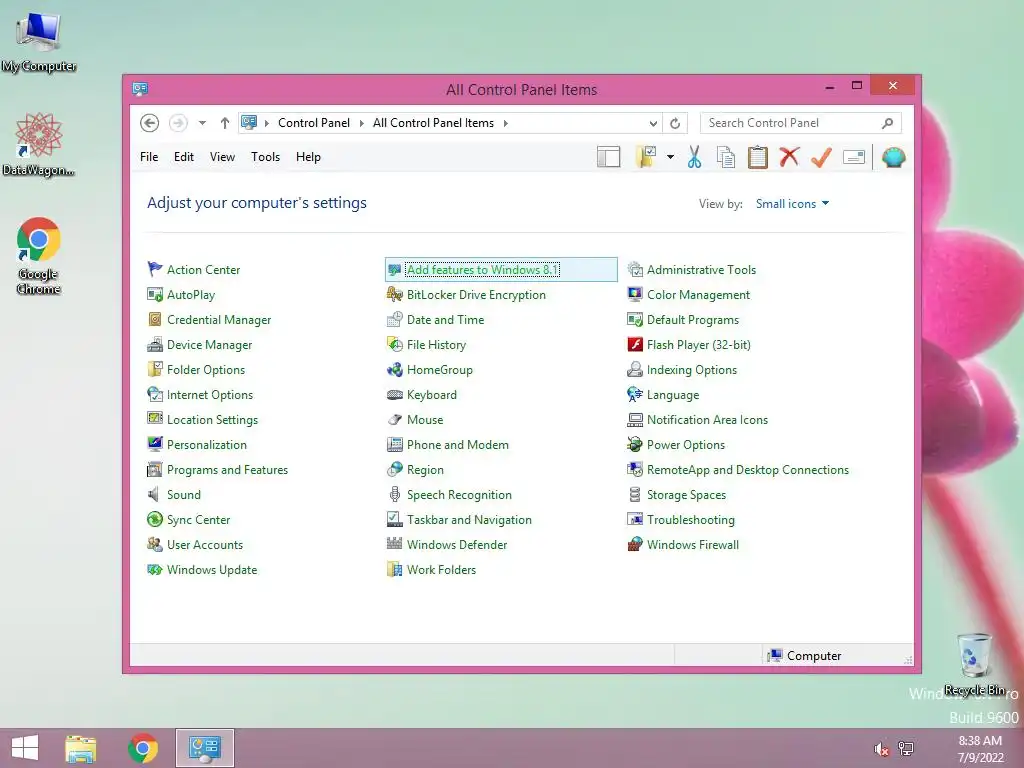
Task: Open the Flash Player (32-bit) icon
Action: point(635,344)
